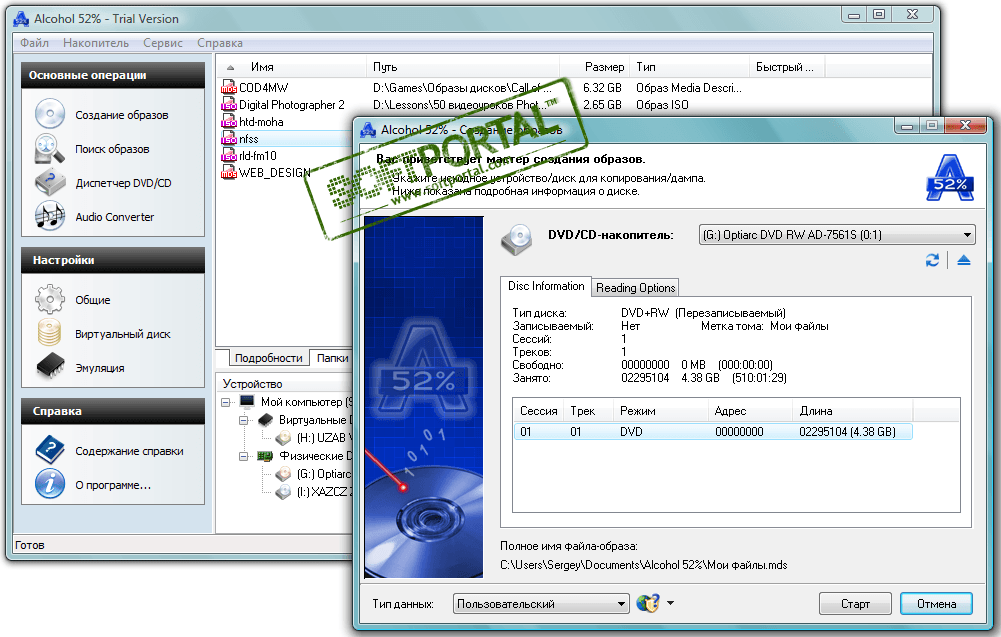Click the (I:) XAZCZ drive icon
Image resolution: width=1001 pixels, height=637 pixels.
[283, 491]
